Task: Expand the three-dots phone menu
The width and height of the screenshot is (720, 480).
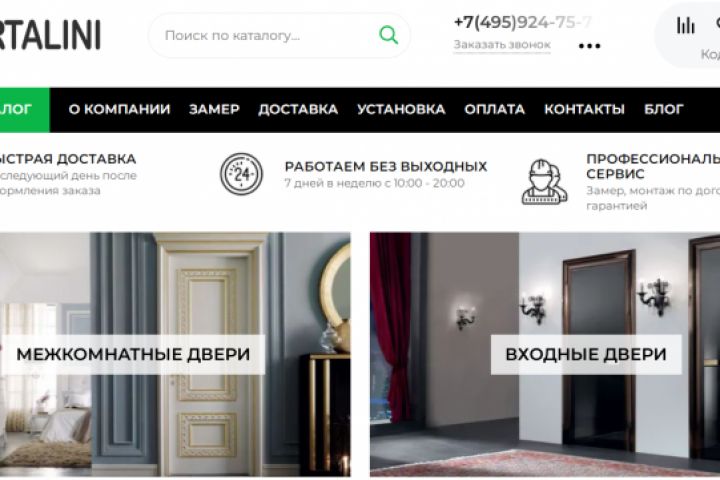Action: point(590,46)
